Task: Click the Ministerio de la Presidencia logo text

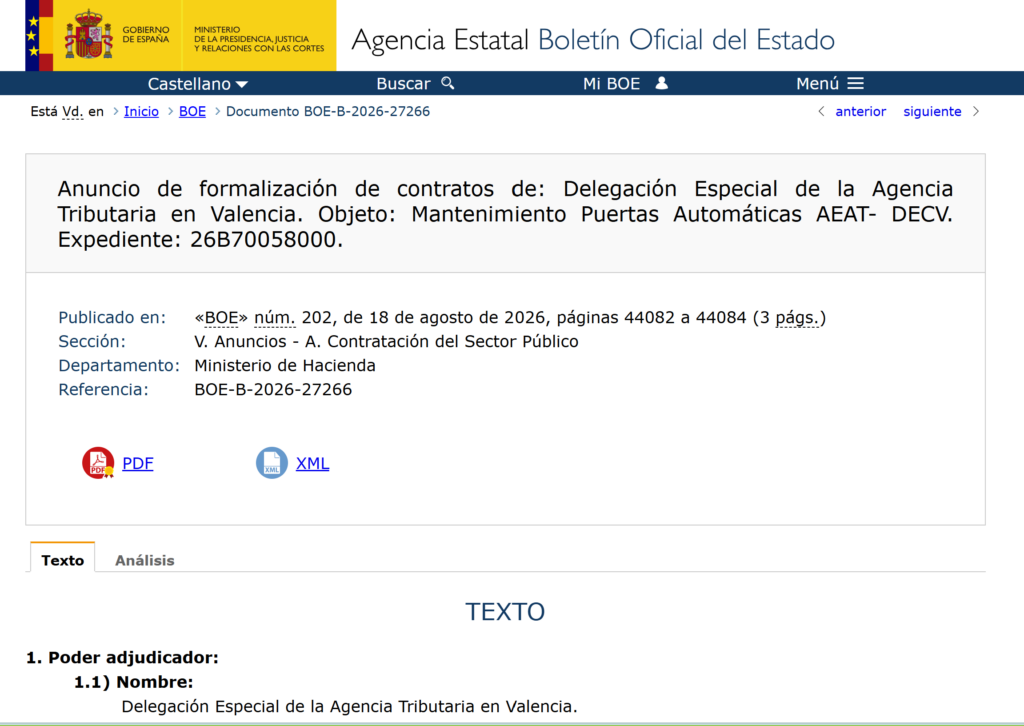Action: [x=259, y=39]
